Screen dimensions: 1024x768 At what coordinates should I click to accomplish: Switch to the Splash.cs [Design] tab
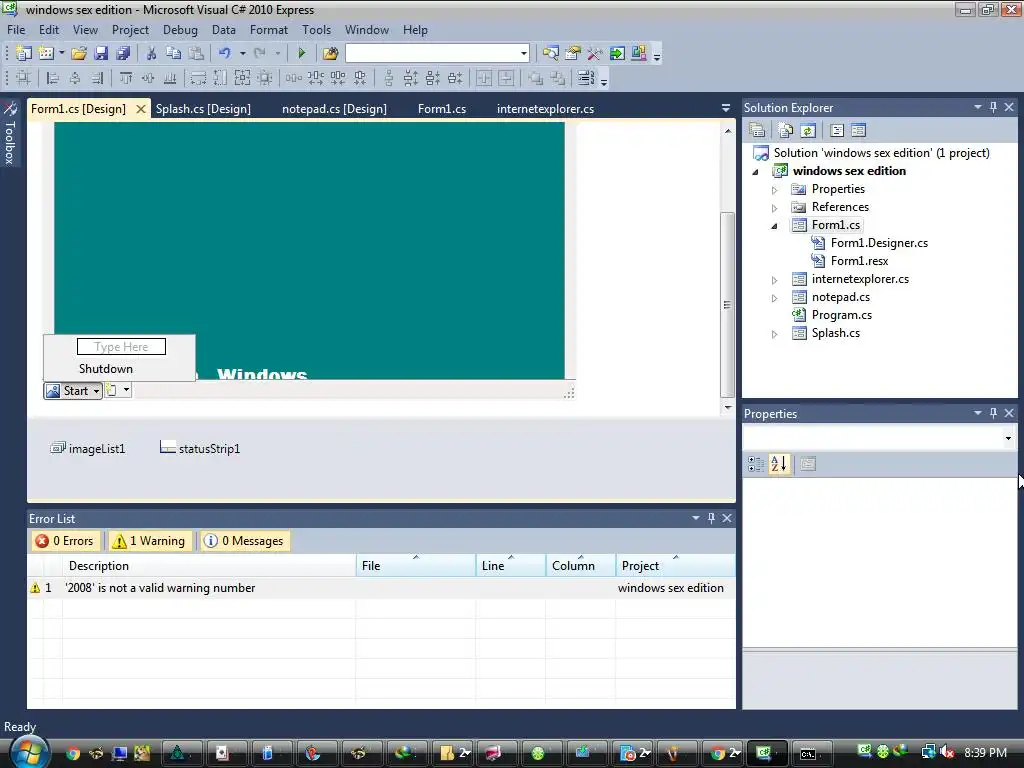pyautogui.click(x=203, y=109)
